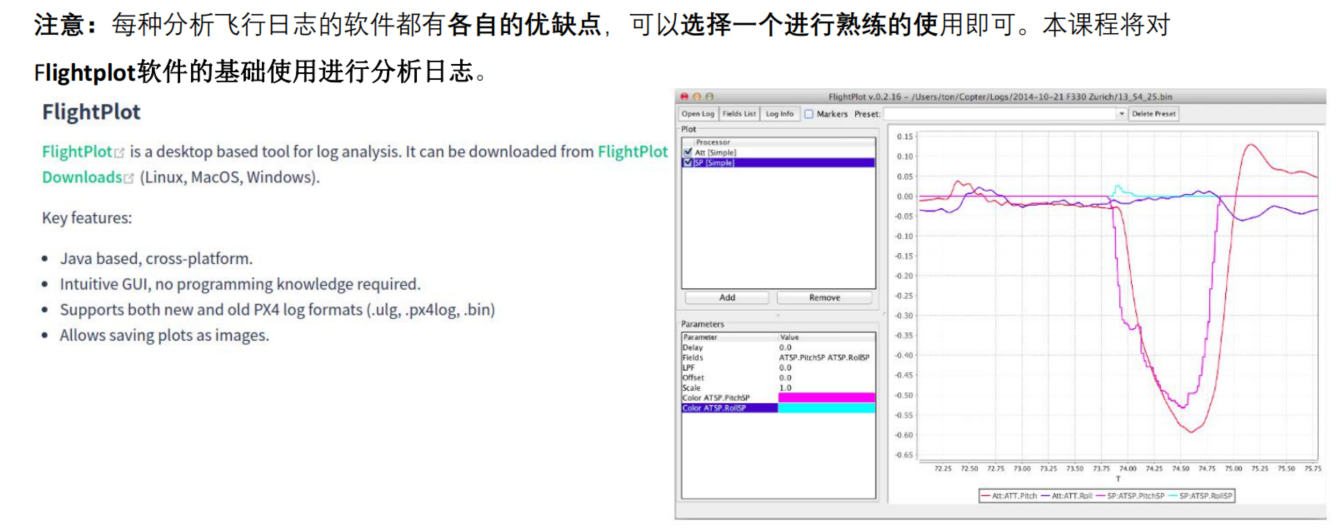The image size is (1338, 530).
Task: Click the external-link icon after Downloads
Action: tap(129, 178)
